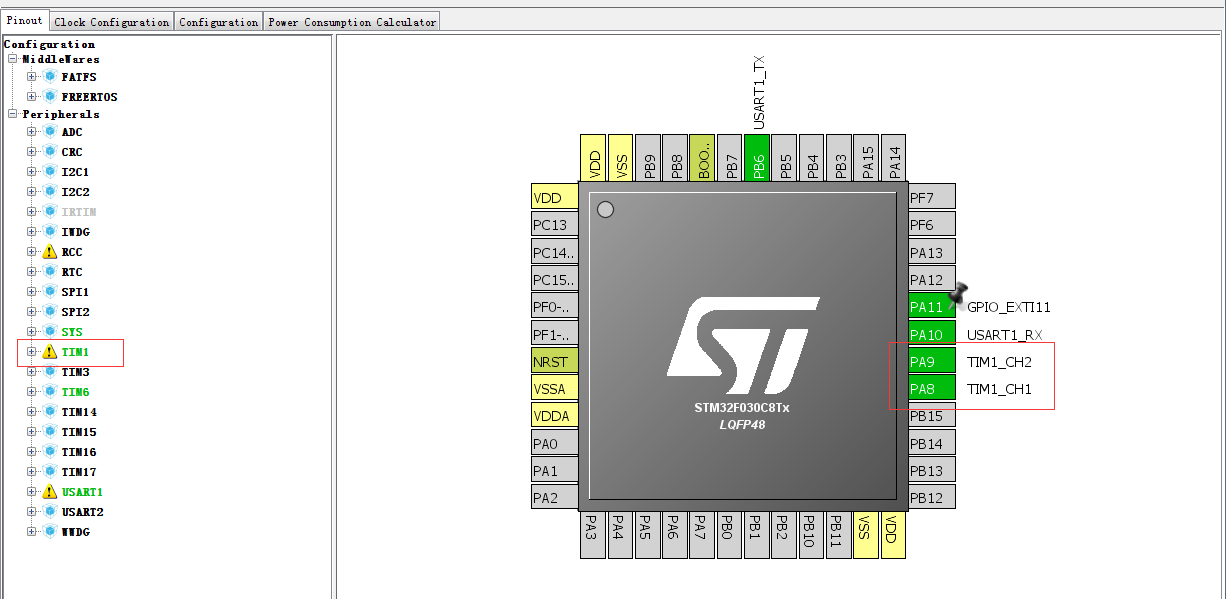Click the ST logo on the chip
Viewport: 1226px width, 599px height.
(743, 343)
